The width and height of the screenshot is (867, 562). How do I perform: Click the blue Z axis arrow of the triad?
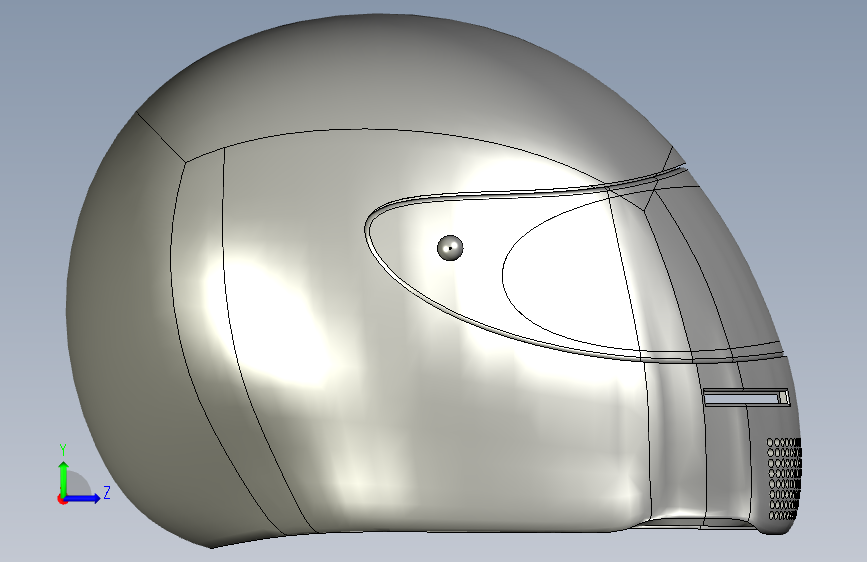(83, 498)
